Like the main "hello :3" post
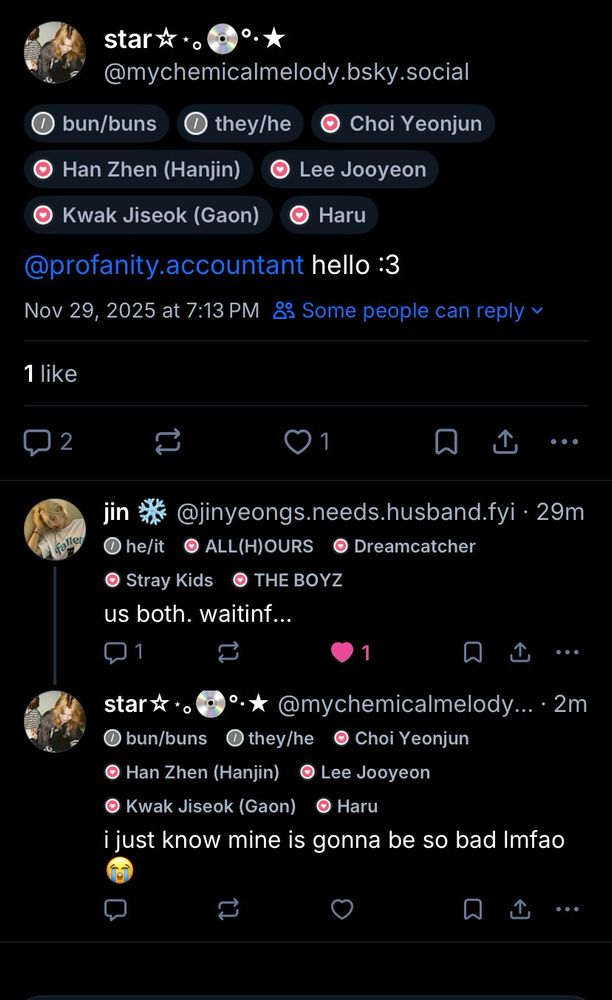 click(298, 441)
